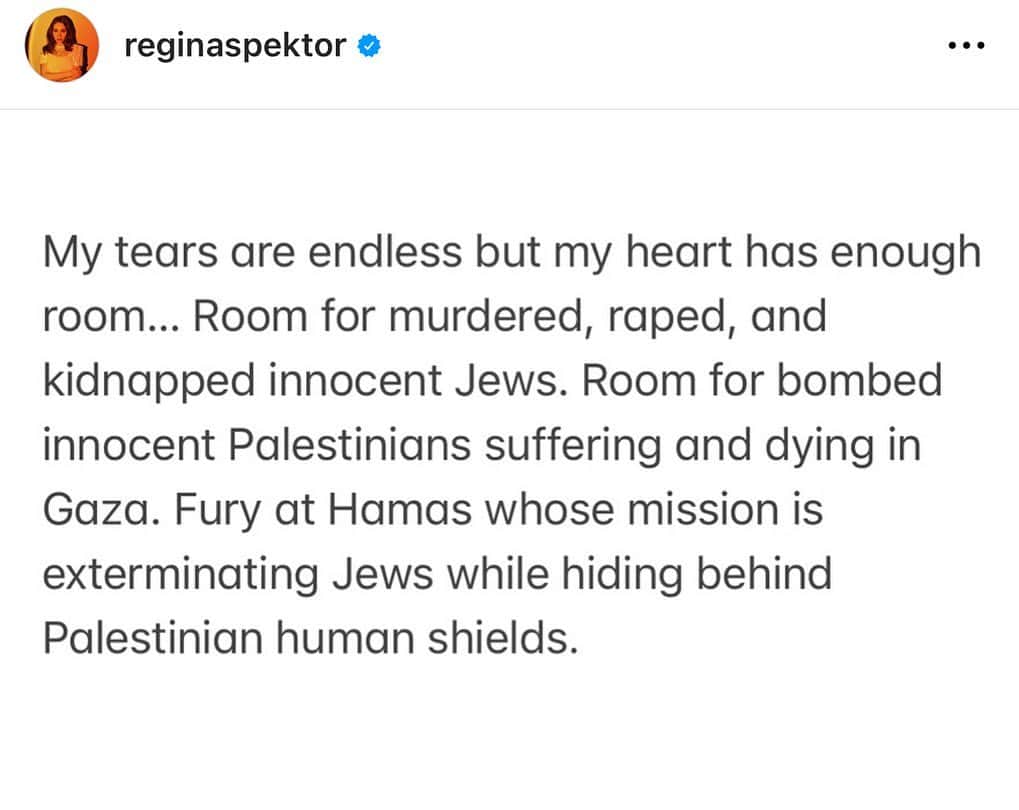Click the first word "My" in the post
The image size is (1019, 810).
71,254
